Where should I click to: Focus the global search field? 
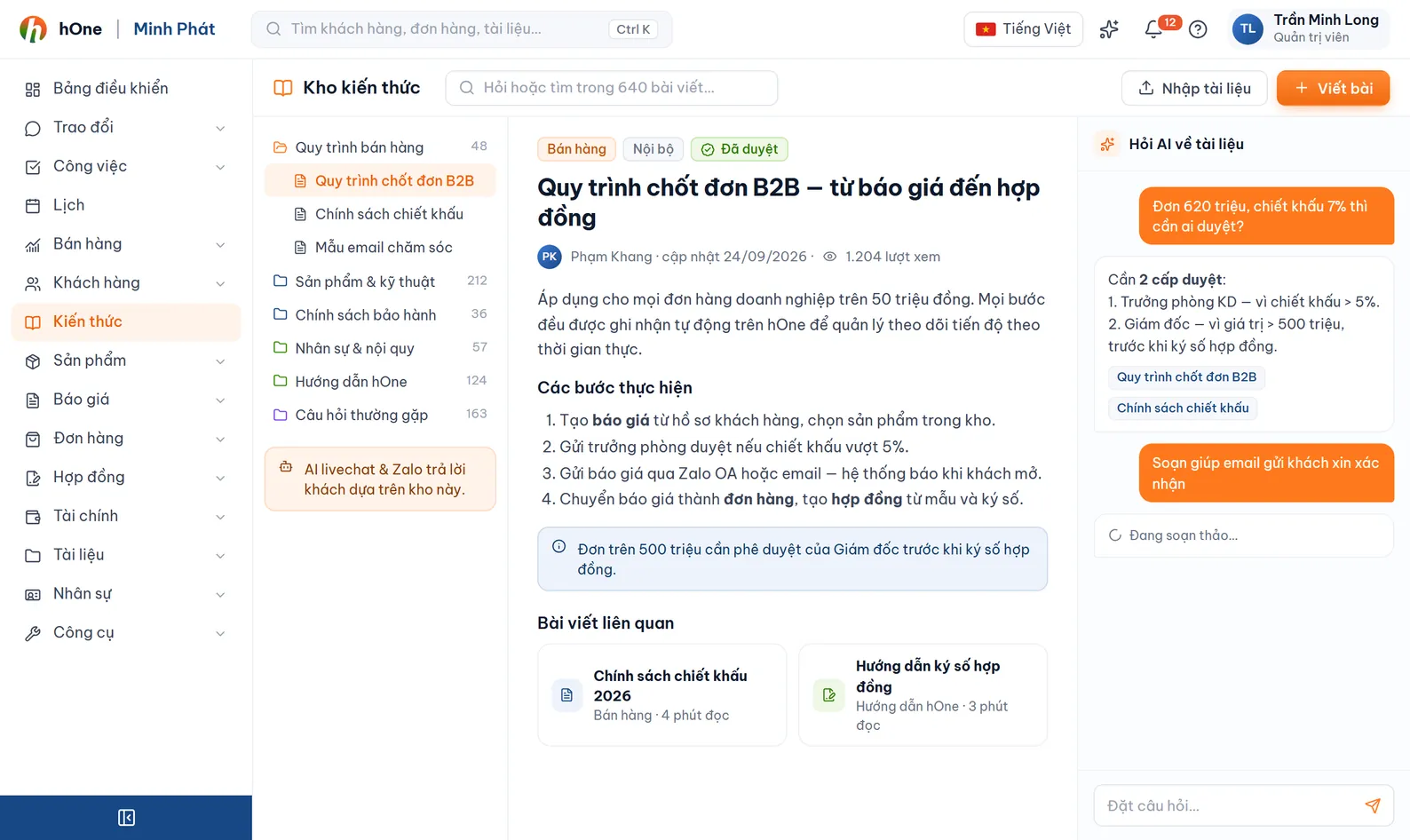tap(462, 29)
